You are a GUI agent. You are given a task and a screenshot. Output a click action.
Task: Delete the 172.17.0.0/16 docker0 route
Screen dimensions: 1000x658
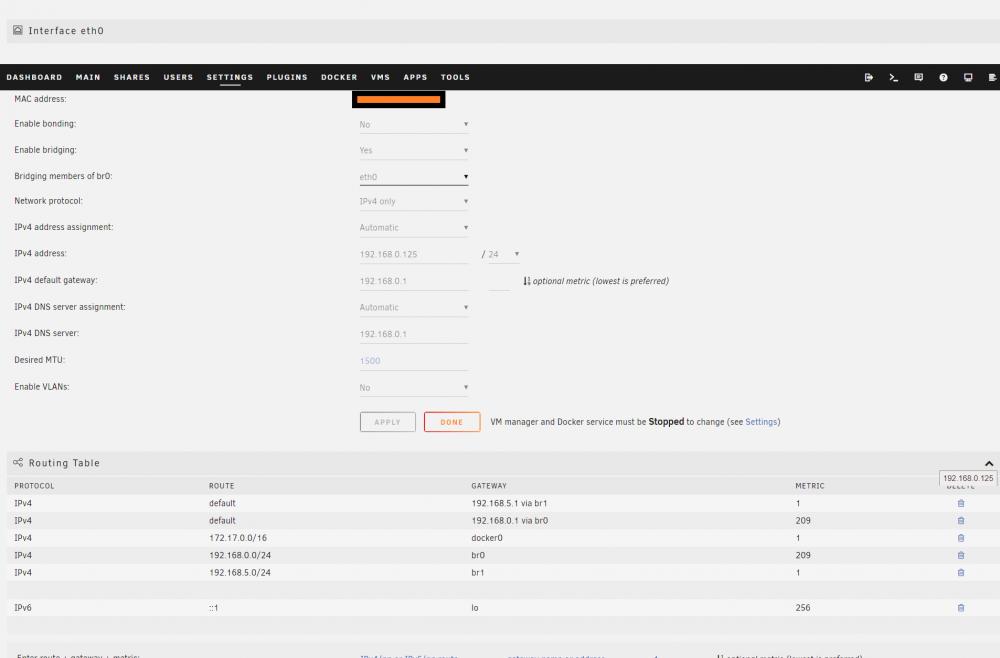point(961,537)
